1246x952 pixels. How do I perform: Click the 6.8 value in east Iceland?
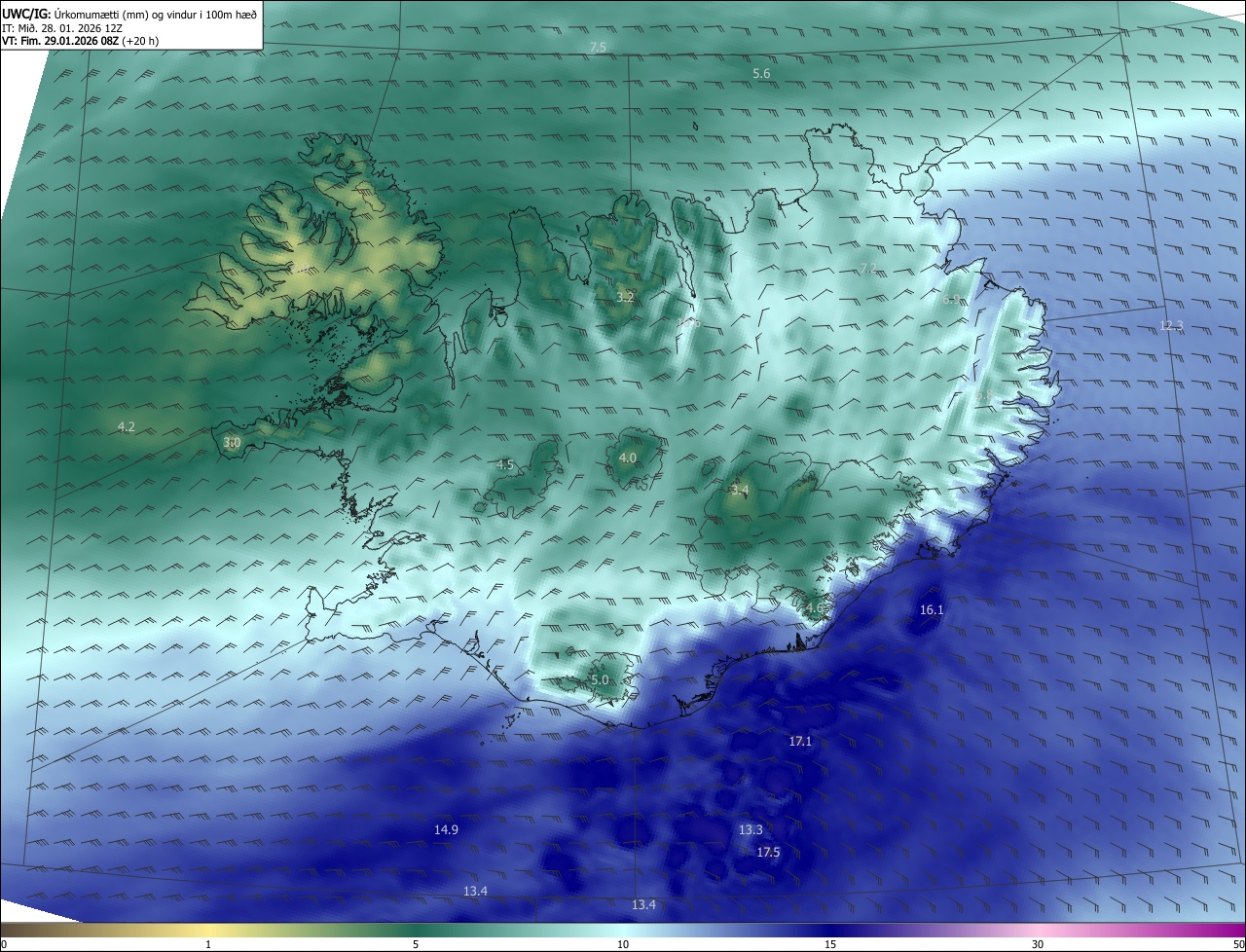tap(984, 395)
